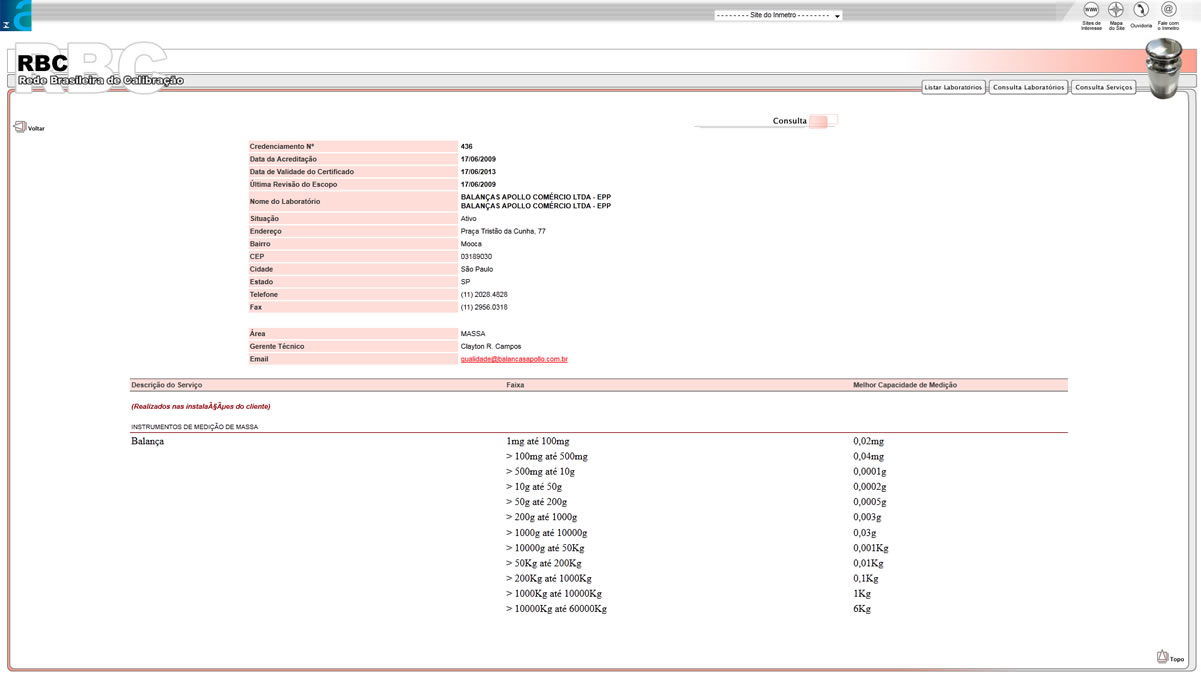Viewport: 1201px width, 676px height.
Task: Click the Topo icon at page bottom
Action: (x=1162, y=657)
